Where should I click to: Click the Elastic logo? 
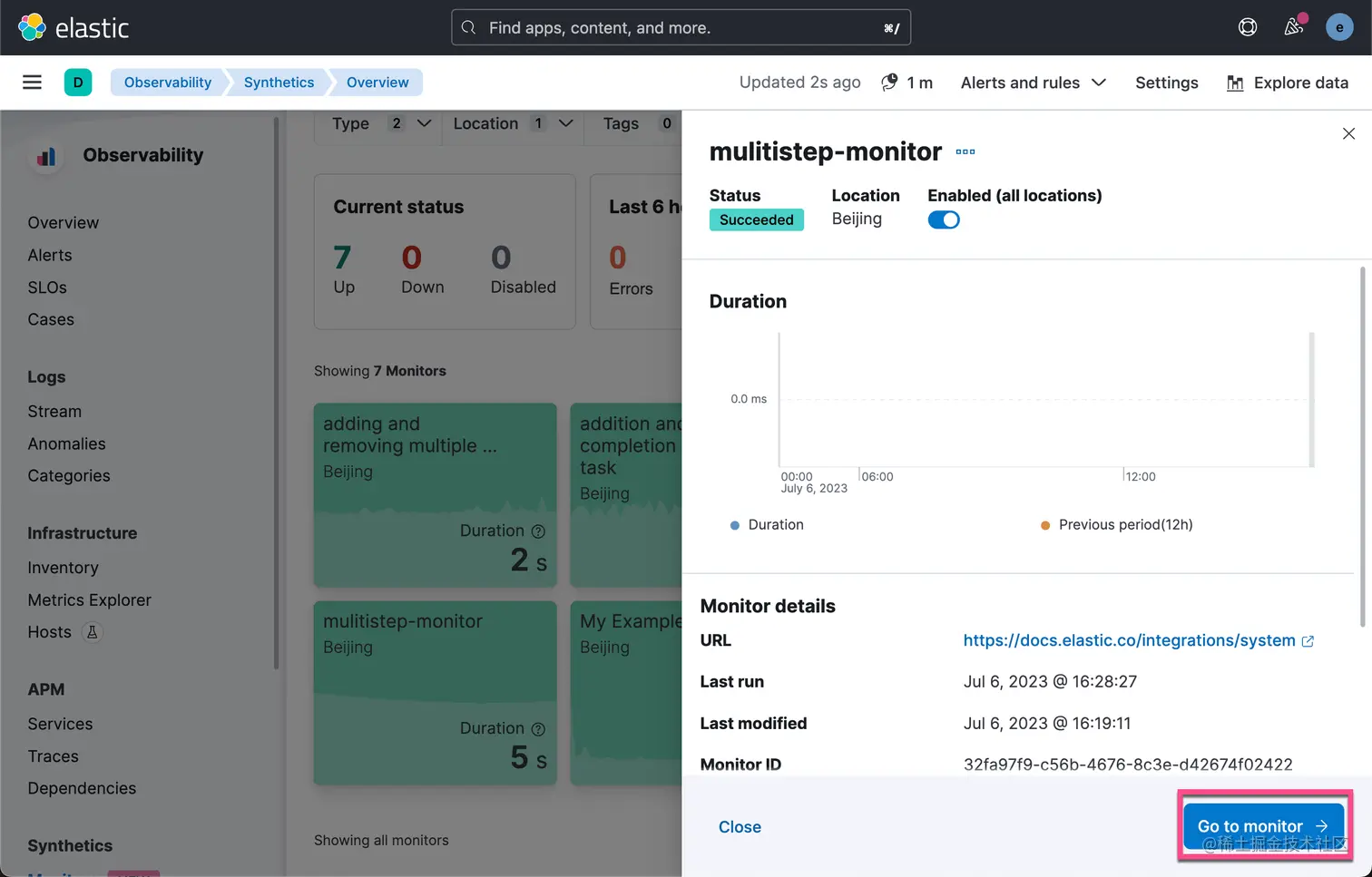pyautogui.click(x=73, y=27)
